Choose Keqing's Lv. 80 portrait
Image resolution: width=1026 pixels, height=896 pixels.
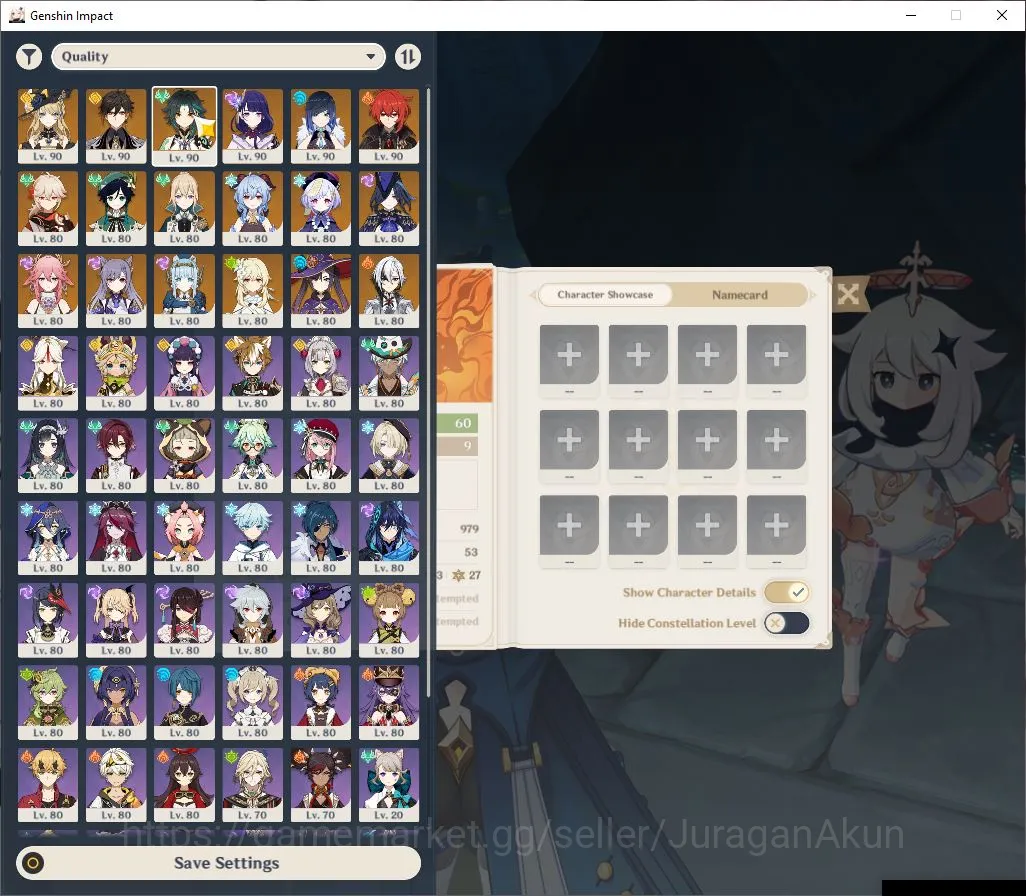tap(116, 291)
